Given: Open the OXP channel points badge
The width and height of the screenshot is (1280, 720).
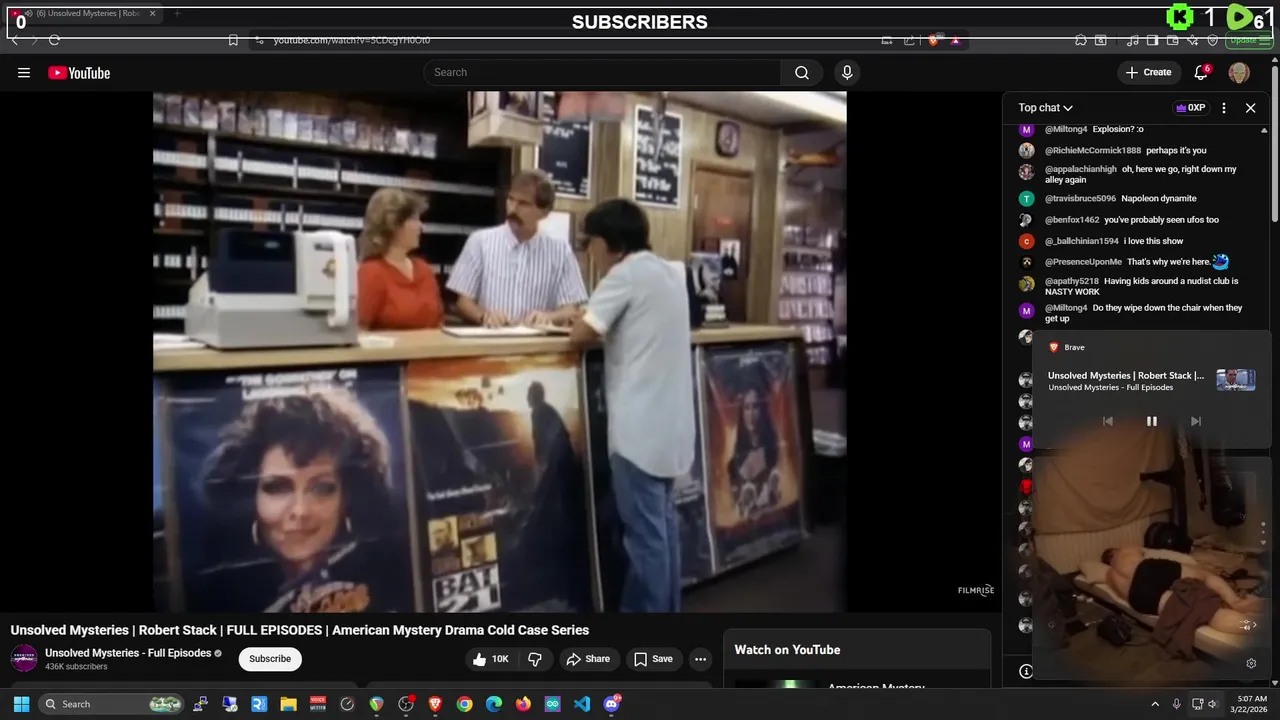Looking at the screenshot, I should point(1190,108).
